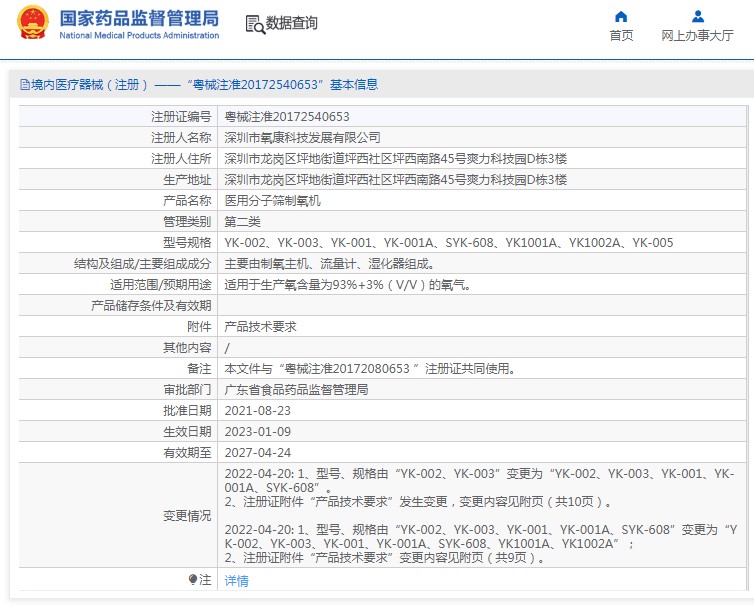The height and width of the screenshot is (606, 754).
Task: Click the bullet icon next to 注
Action: click(x=193, y=579)
